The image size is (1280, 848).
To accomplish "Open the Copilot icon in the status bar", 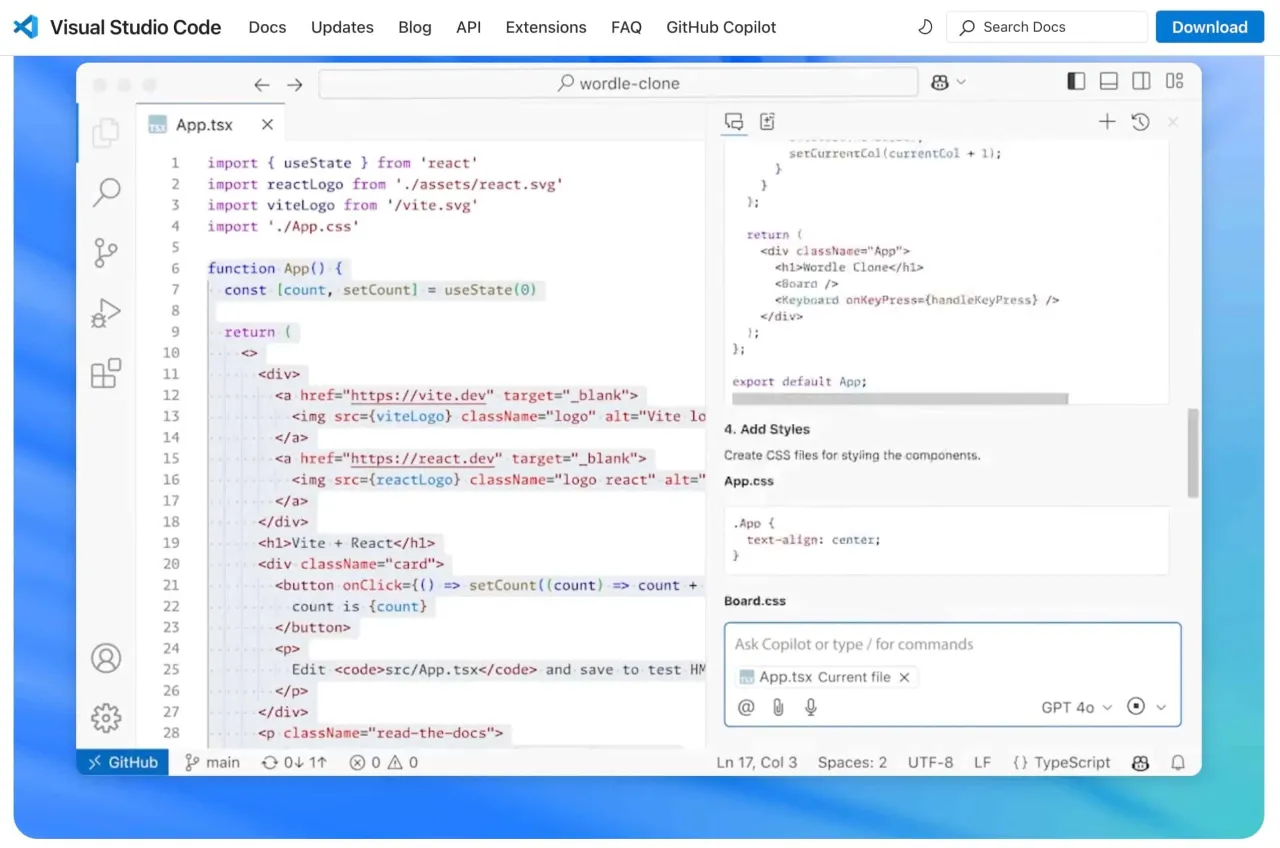I will (x=1140, y=762).
